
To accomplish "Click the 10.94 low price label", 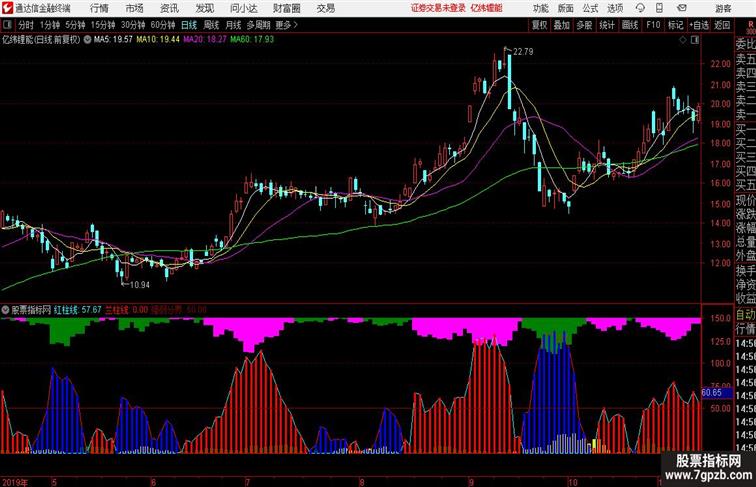I will 140,285.
